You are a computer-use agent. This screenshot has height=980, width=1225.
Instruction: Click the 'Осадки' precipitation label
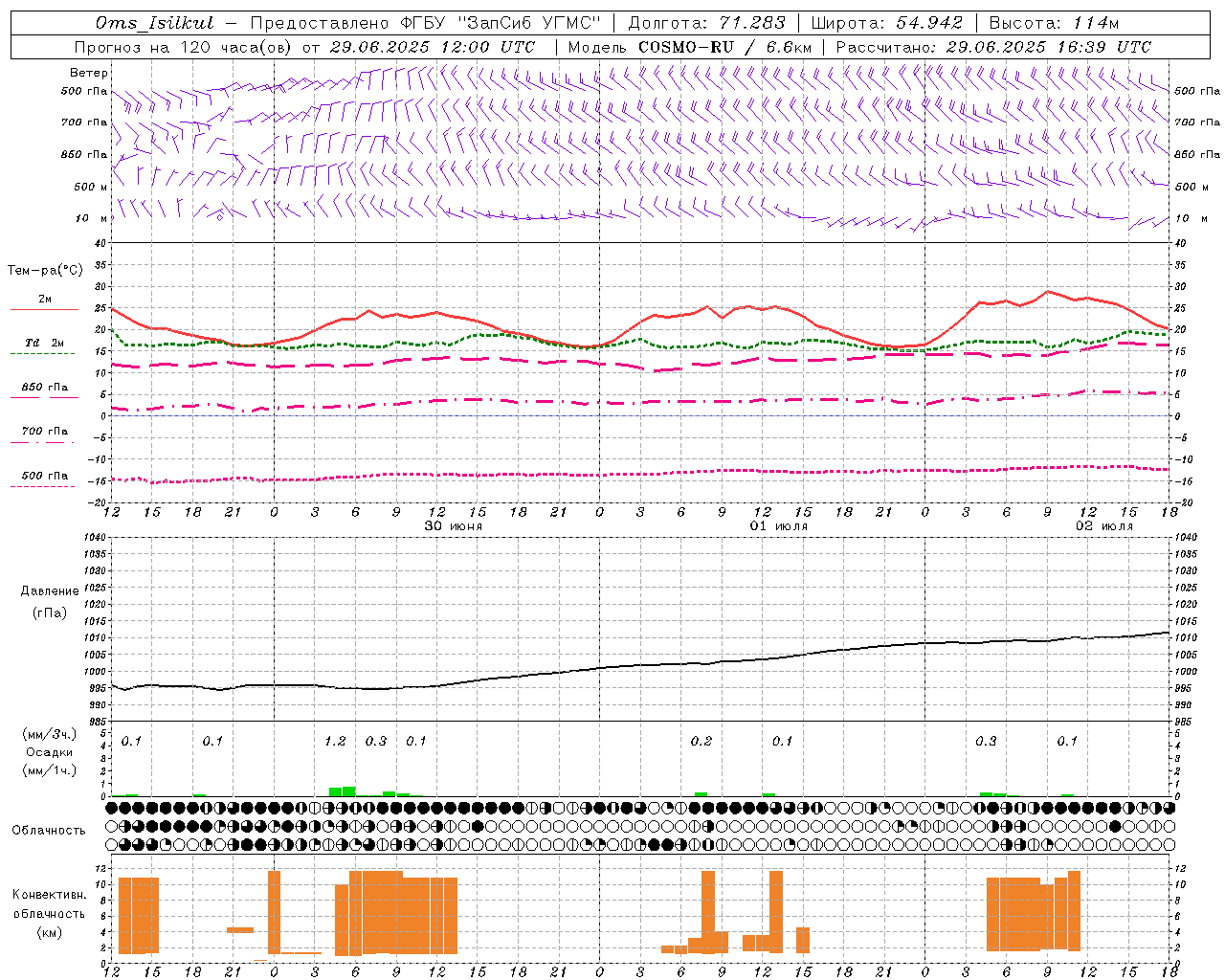coord(50,752)
